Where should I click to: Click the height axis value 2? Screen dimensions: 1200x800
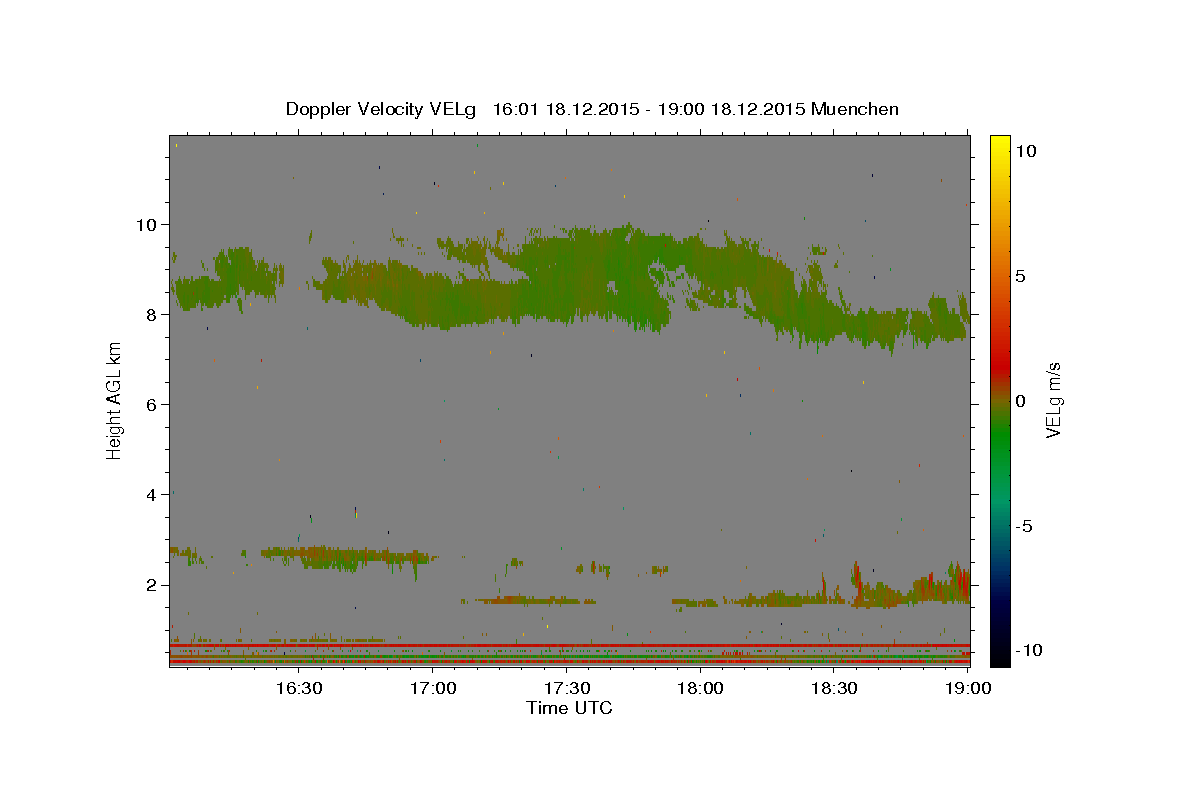point(153,585)
